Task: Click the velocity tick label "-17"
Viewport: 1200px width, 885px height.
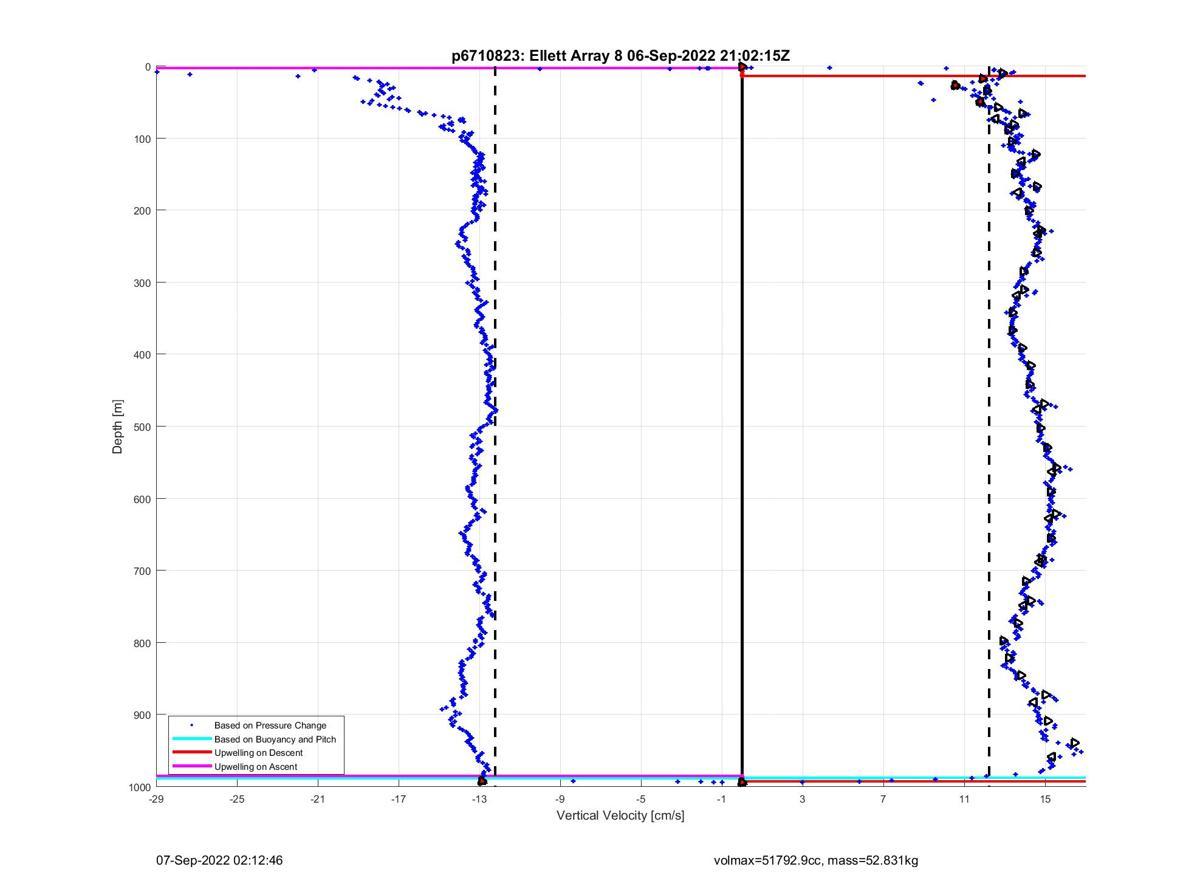Action: (399, 799)
